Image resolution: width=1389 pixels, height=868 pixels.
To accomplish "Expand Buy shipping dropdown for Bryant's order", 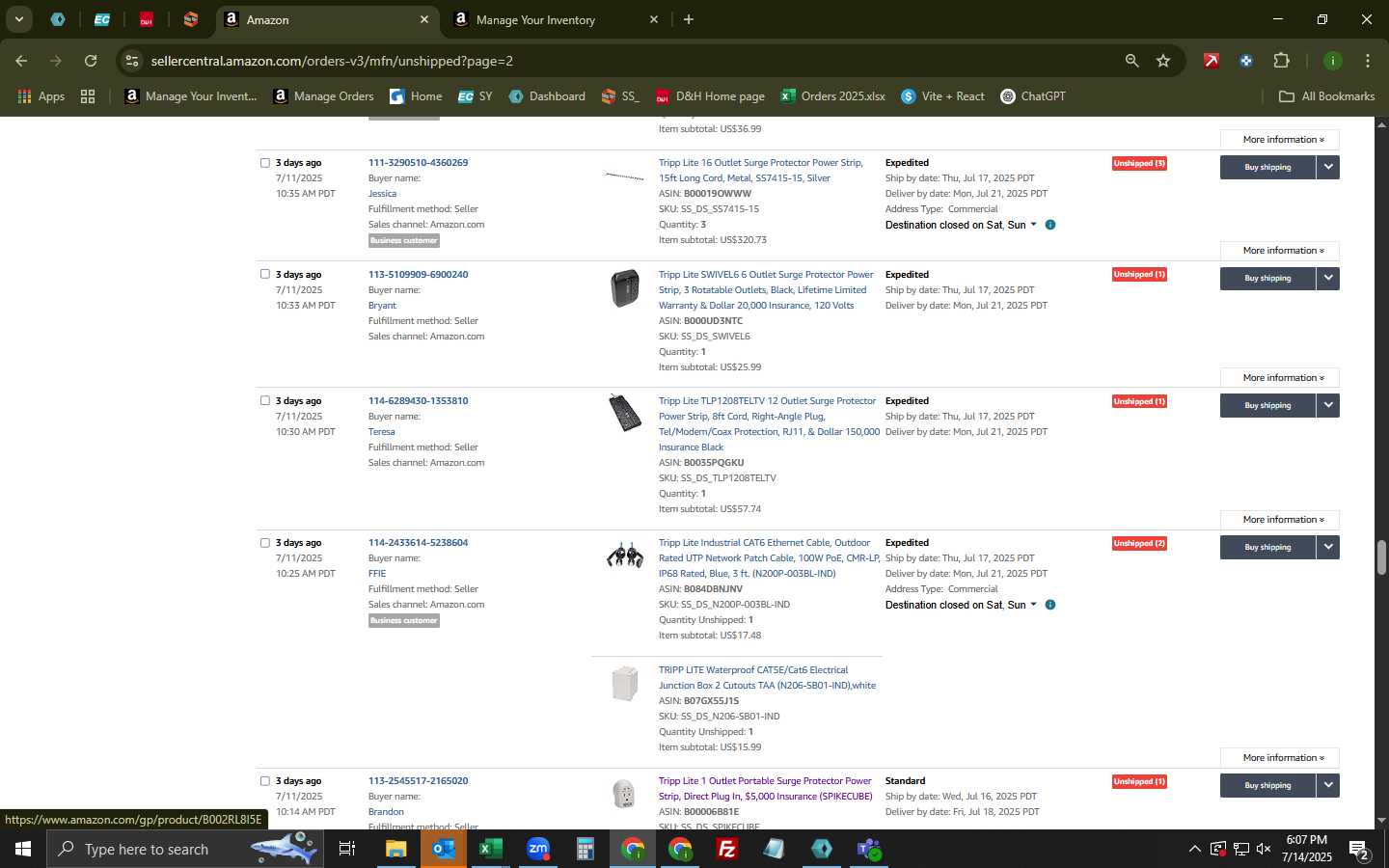I will pyautogui.click(x=1328, y=278).
